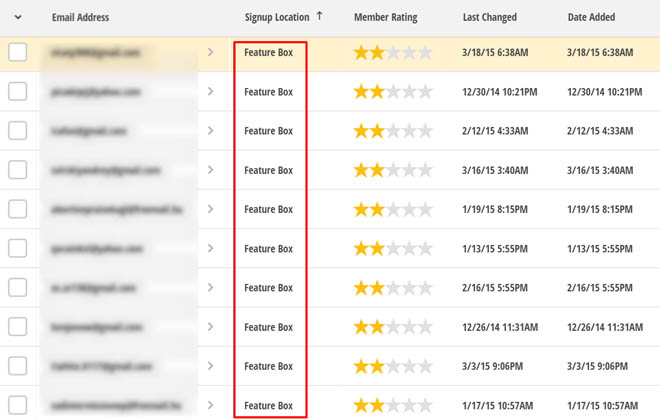This screenshot has height=420, width=660.
Task: Click the blurred email in the 1/19/15 8:15PM row
Action: pos(107,210)
